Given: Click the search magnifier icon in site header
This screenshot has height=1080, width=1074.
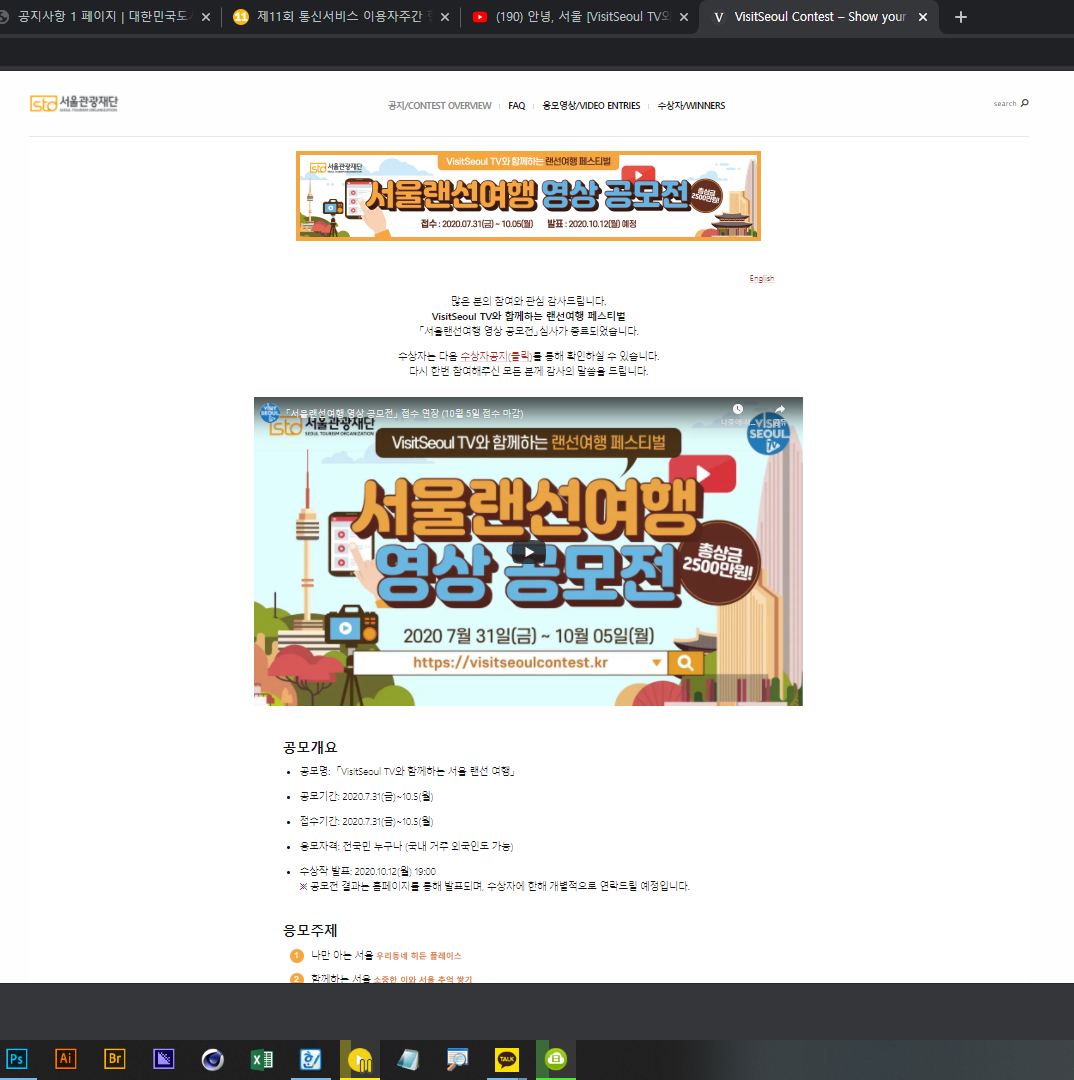Looking at the screenshot, I should [x=1024, y=103].
